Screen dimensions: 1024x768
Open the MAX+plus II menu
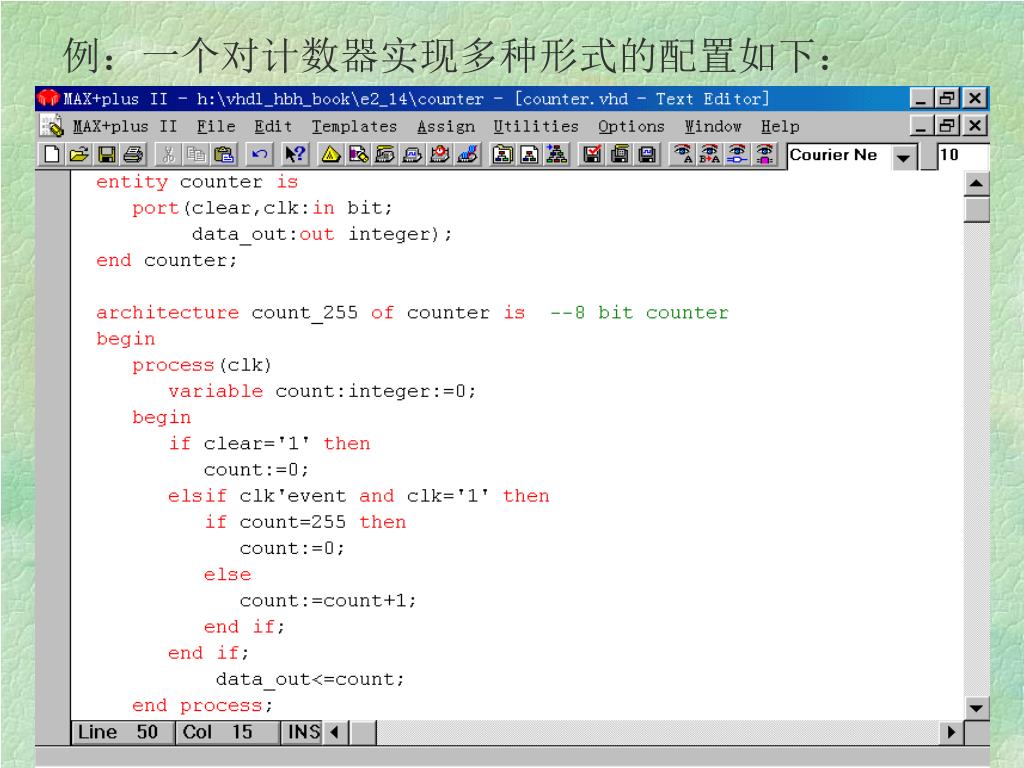click(x=125, y=127)
